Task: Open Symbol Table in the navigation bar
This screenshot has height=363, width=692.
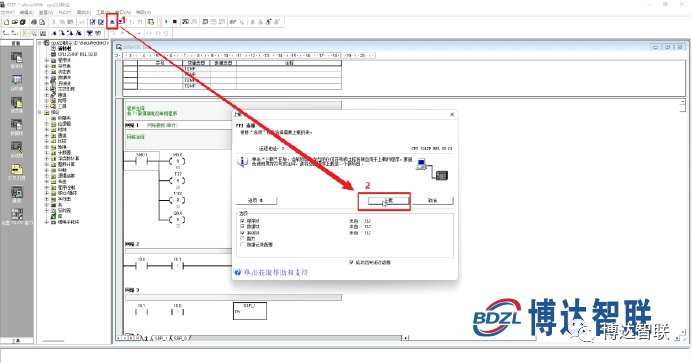Action: click(x=17, y=82)
